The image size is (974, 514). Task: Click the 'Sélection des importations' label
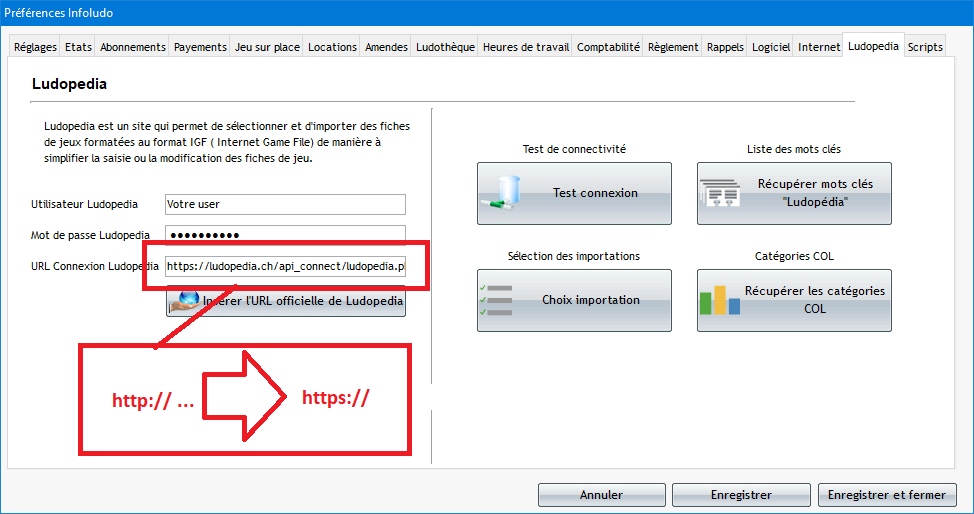pyautogui.click(x=573, y=256)
